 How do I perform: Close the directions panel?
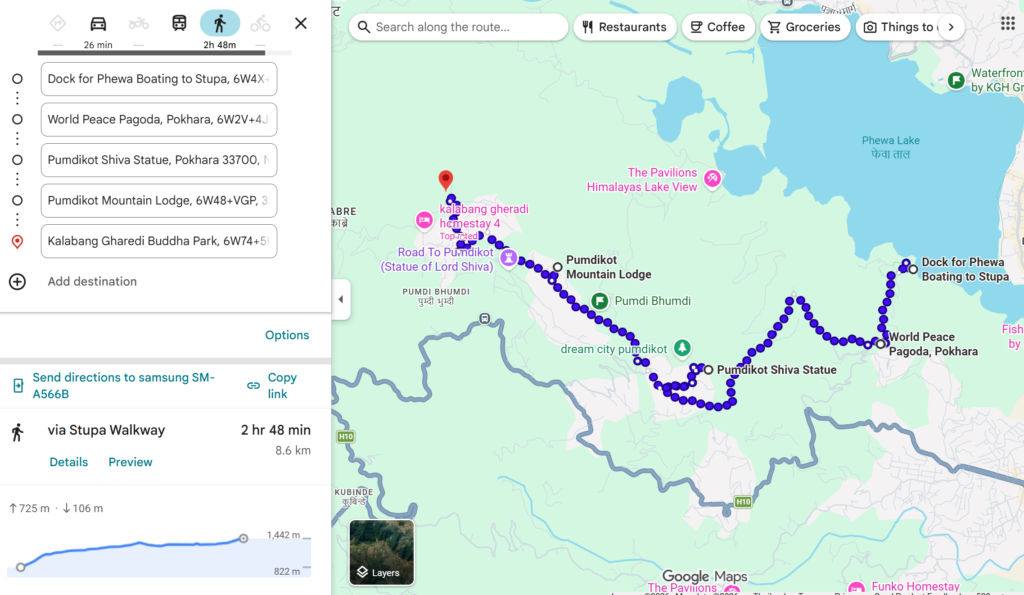pyautogui.click(x=300, y=24)
